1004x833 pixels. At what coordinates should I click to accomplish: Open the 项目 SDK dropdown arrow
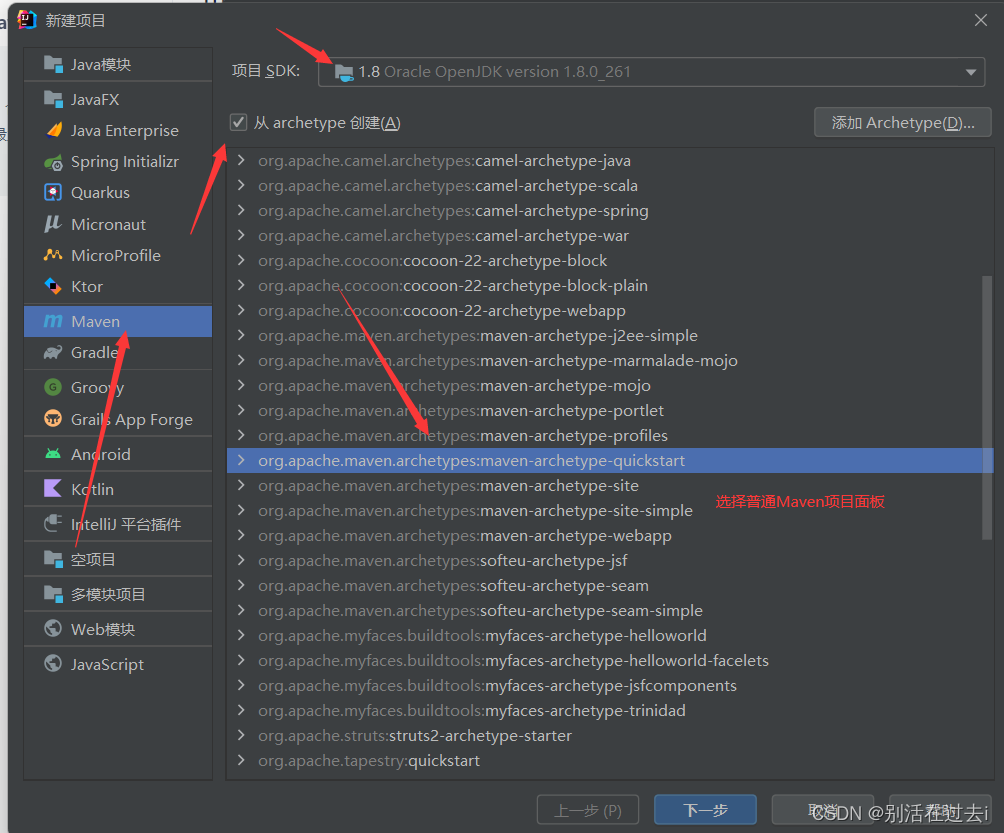(x=971, y=72)
